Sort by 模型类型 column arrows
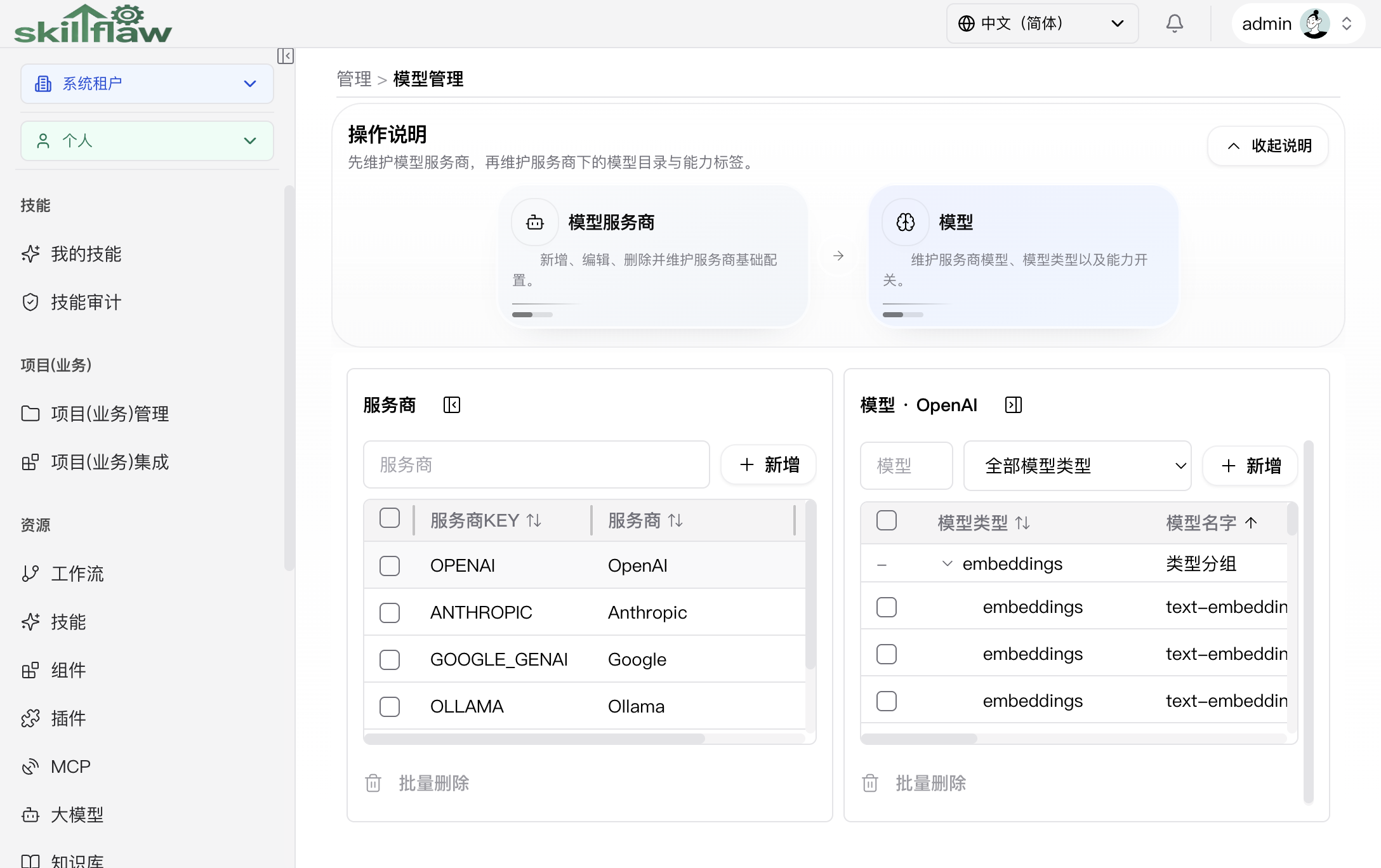 [x=1022, y=523]
